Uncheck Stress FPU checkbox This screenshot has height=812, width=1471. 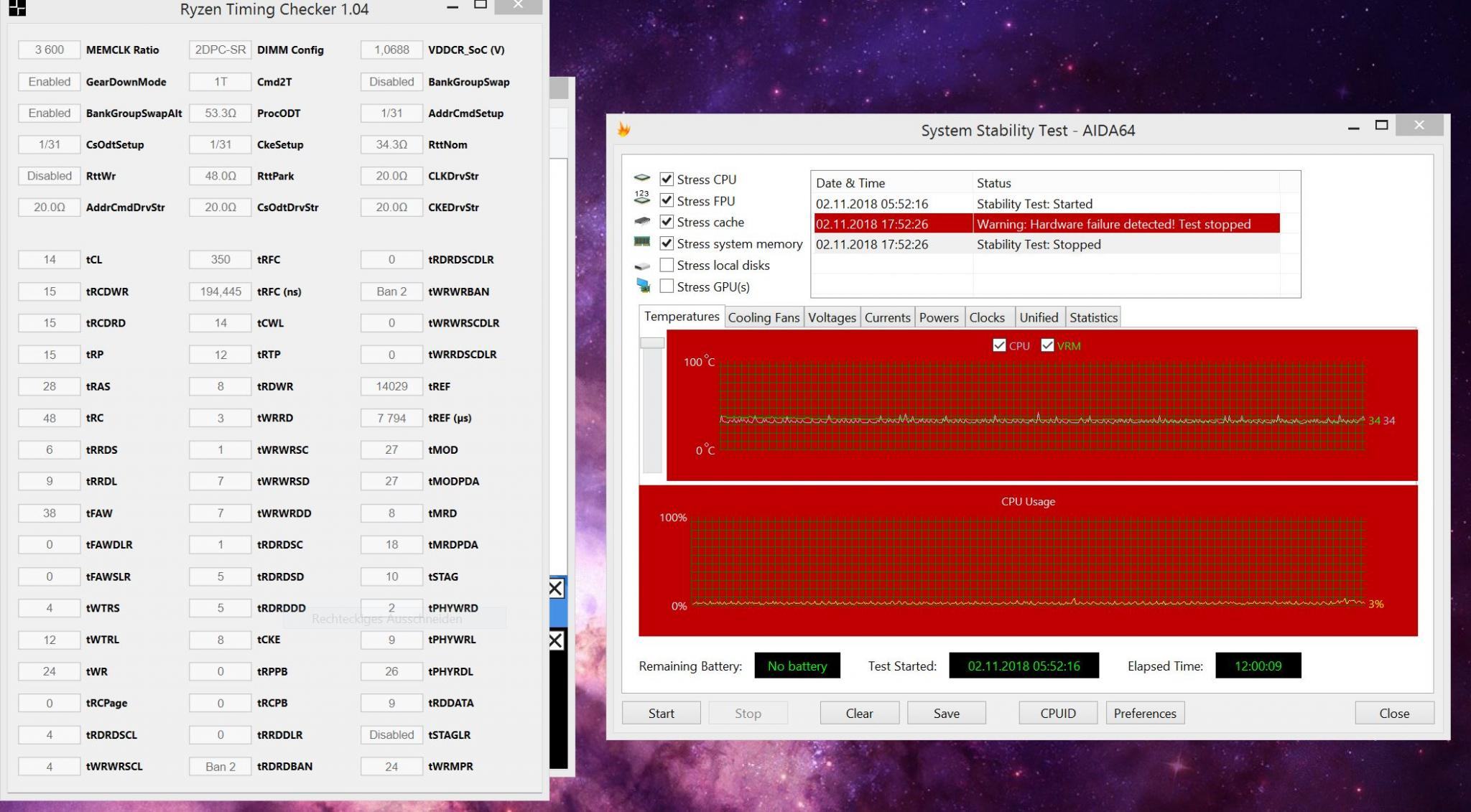click(667, 200)
